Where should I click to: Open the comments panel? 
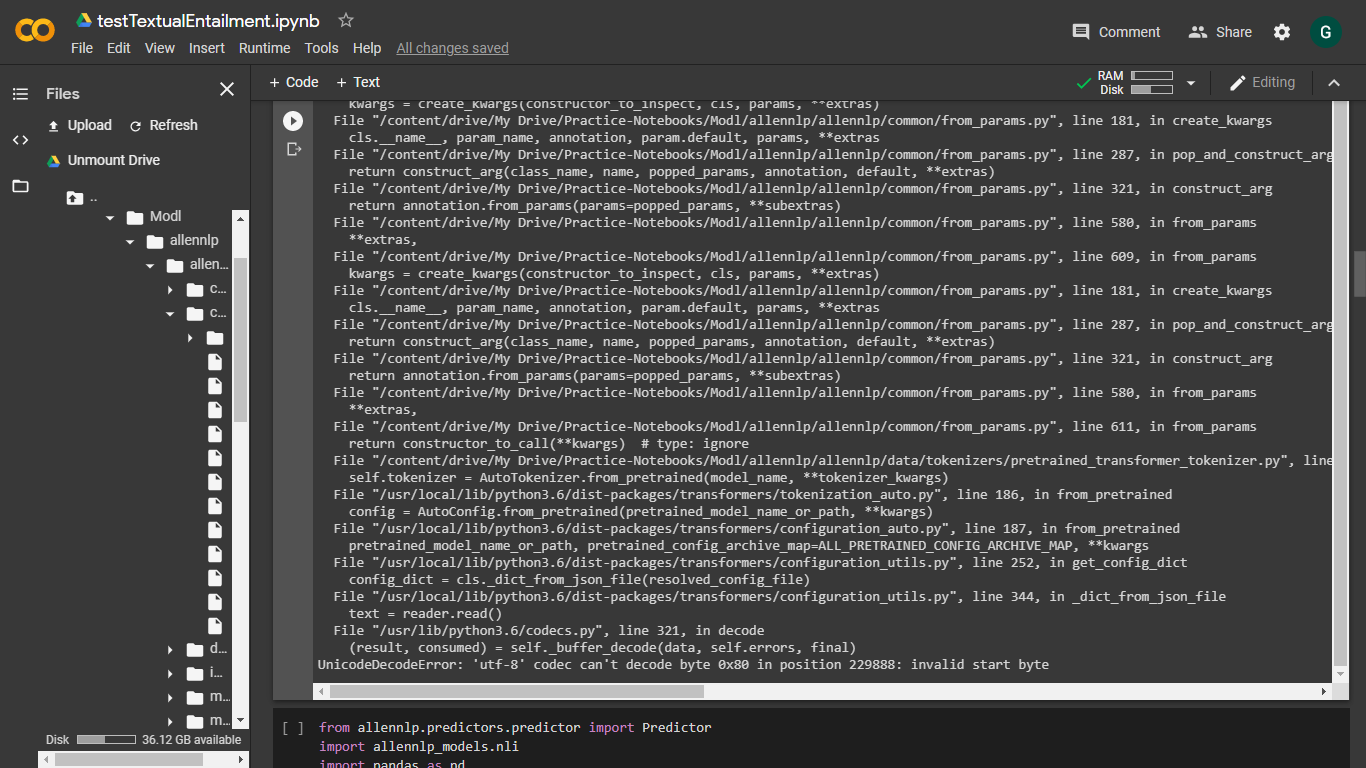click(1116, 31)
